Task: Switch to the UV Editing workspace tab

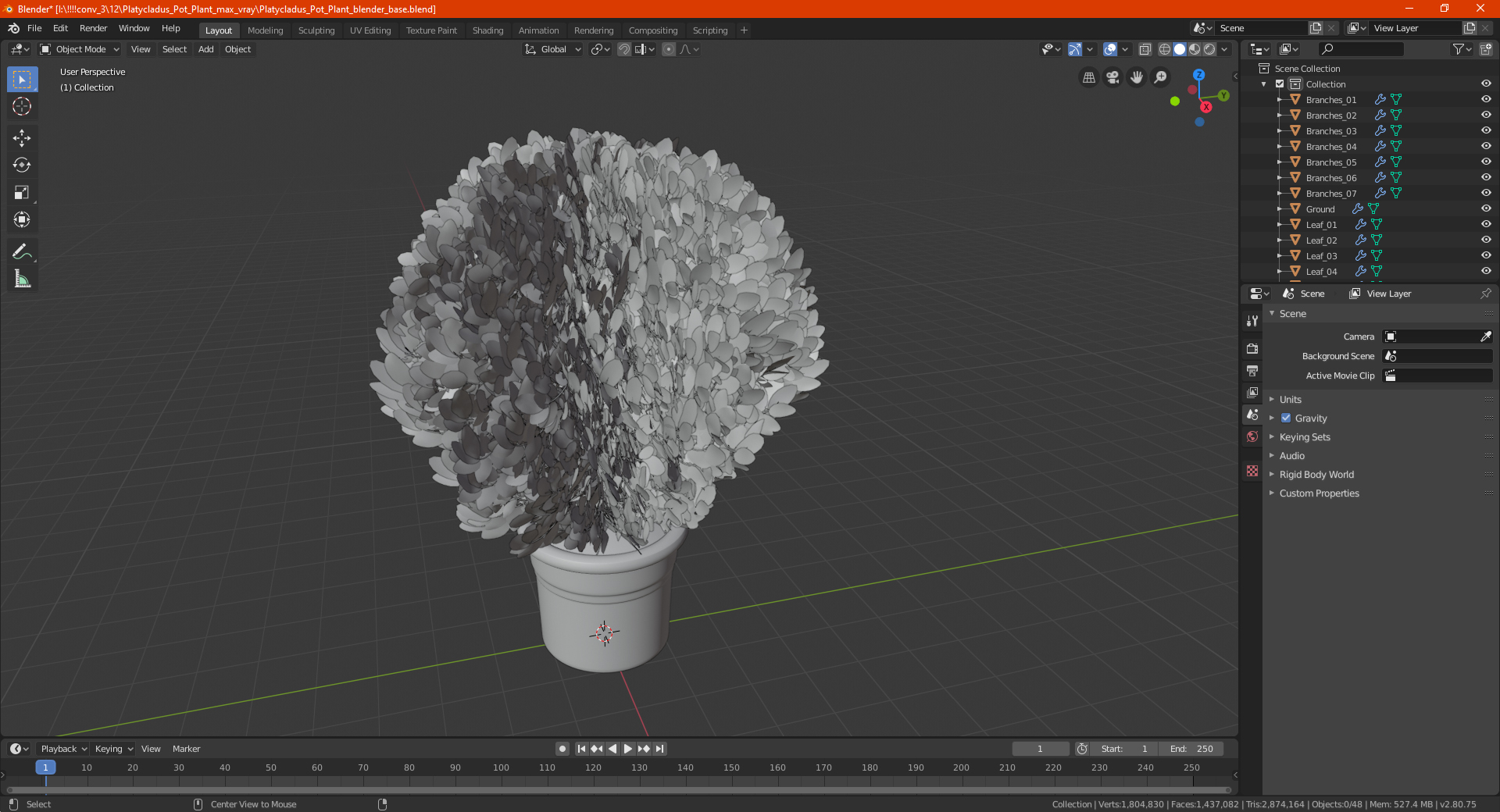Action: (x=370, y=30)
